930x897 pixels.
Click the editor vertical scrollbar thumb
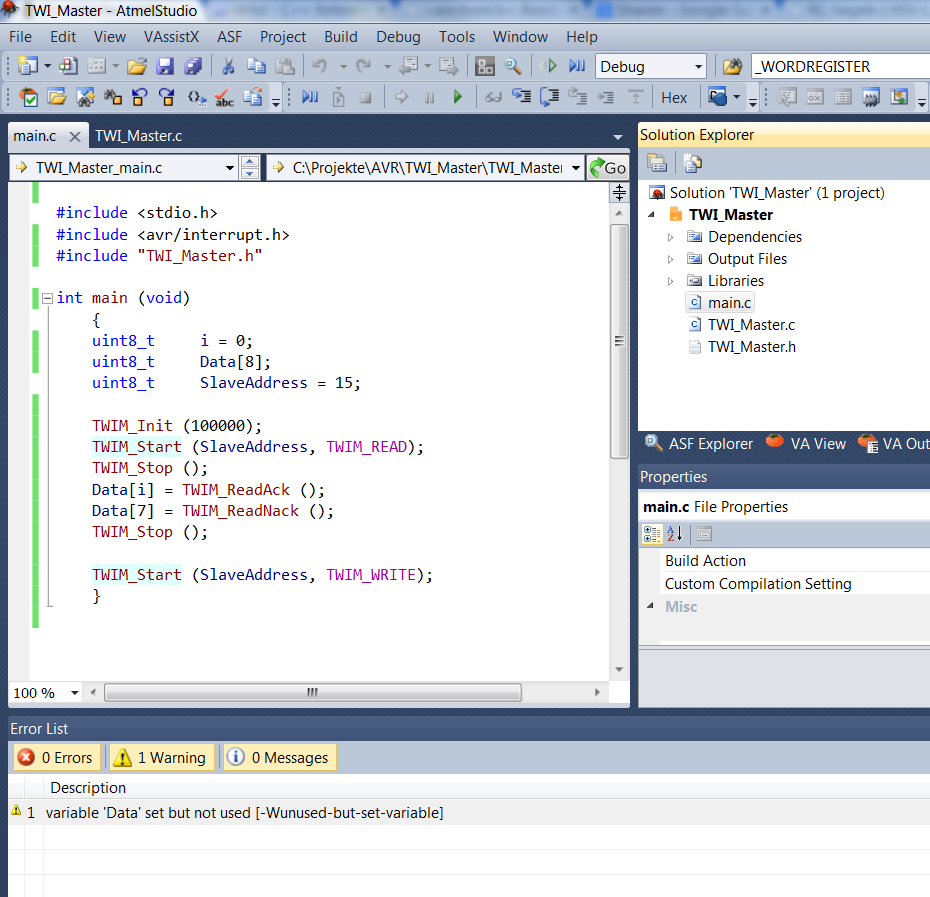[x=619, y=341]
